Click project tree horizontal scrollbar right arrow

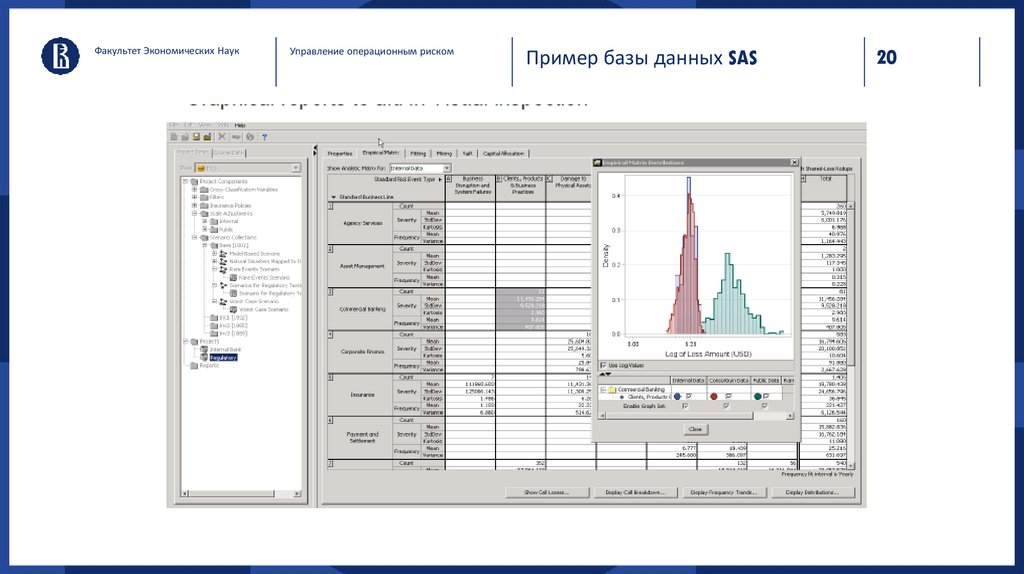298,494
